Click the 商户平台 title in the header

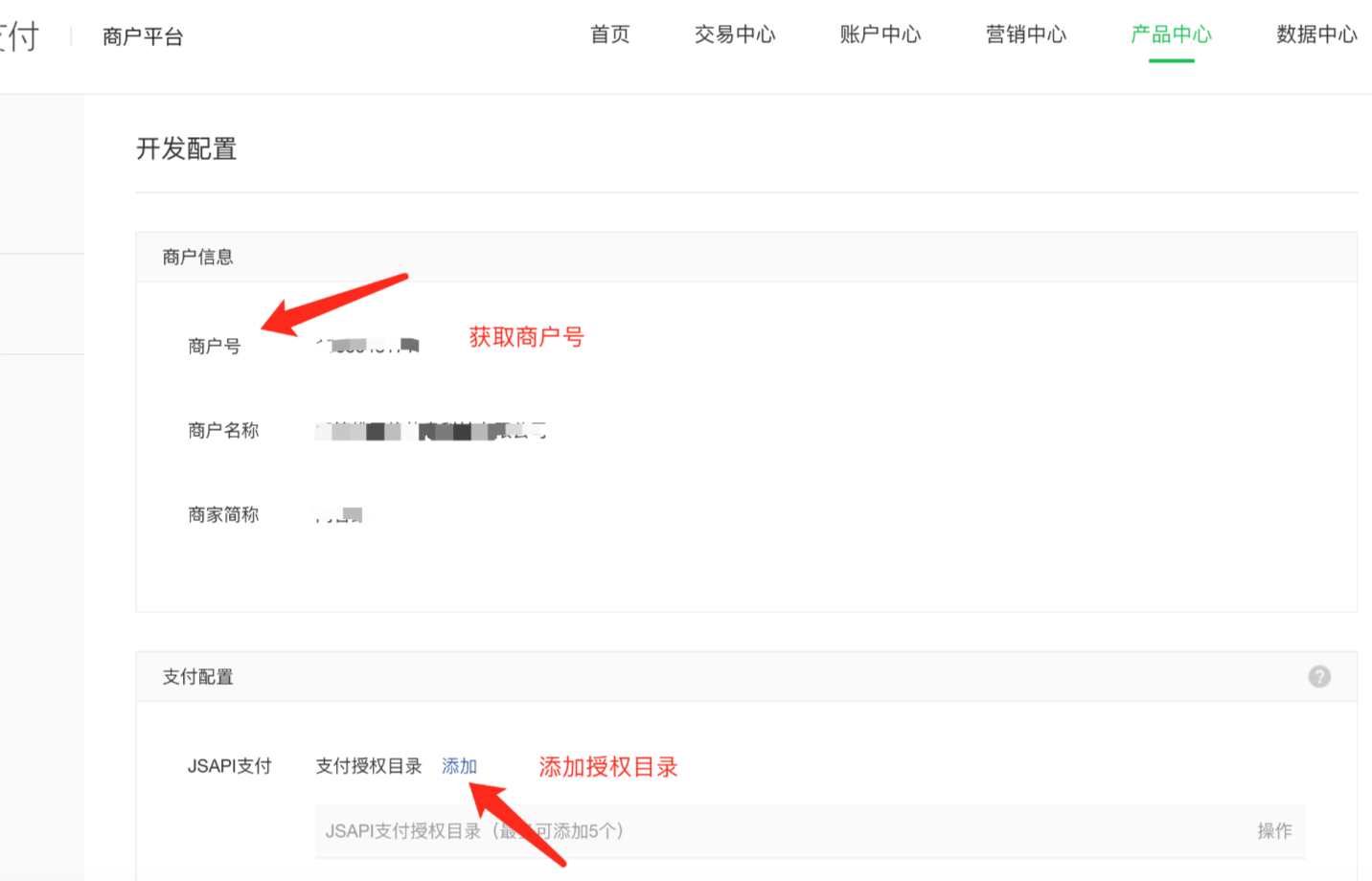coord(143,36)
